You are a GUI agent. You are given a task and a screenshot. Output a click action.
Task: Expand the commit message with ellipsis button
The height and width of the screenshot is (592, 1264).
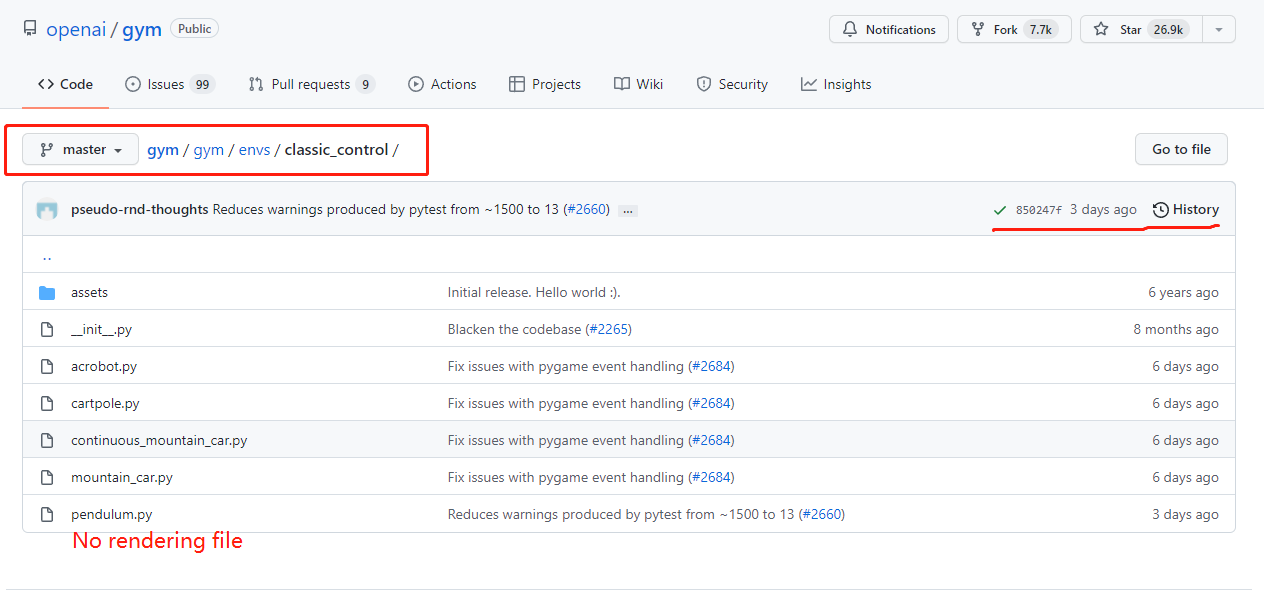point(626,211)
